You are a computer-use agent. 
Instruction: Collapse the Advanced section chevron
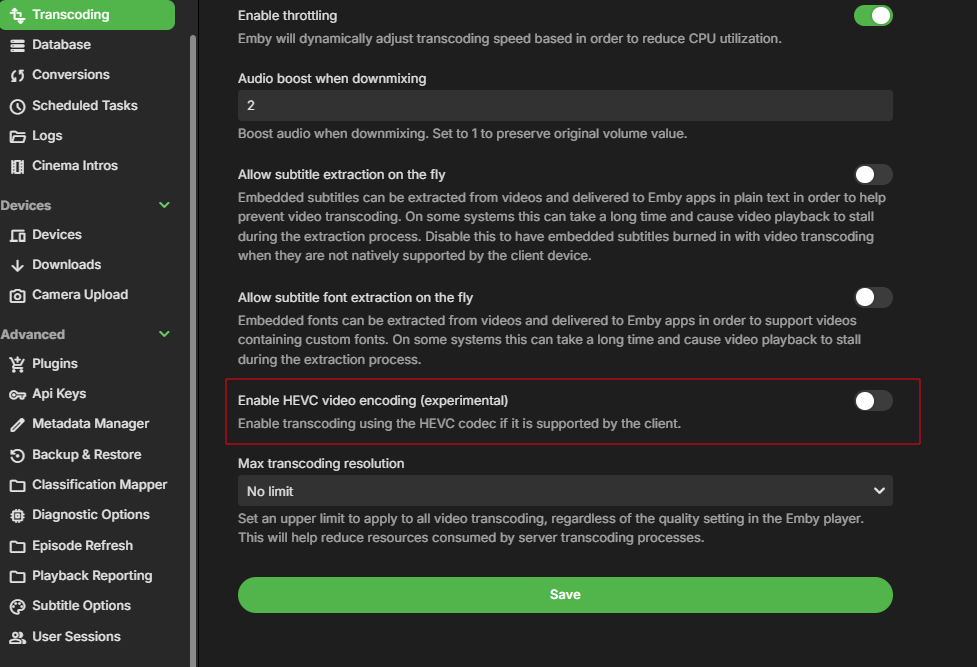point(165,334)
